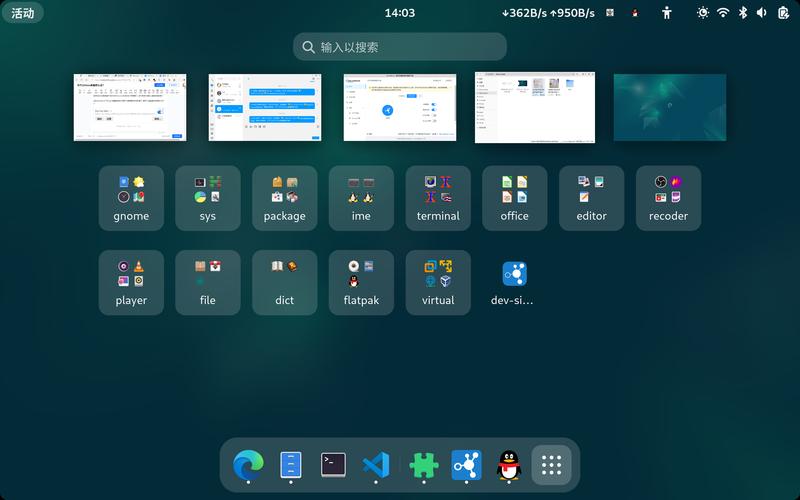Viewport: 800px width, 500px height.
Task: Switch to the settings window workspace thumbnail
Action: coord(399,107)
